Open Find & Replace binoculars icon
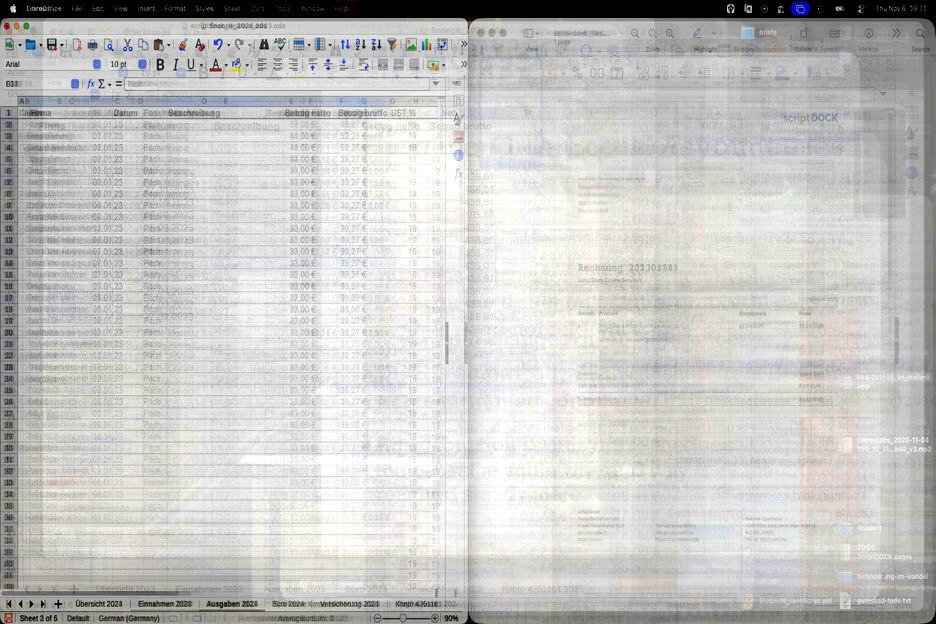Viewport: 936px width, 624px height. (x=264, y=45)
